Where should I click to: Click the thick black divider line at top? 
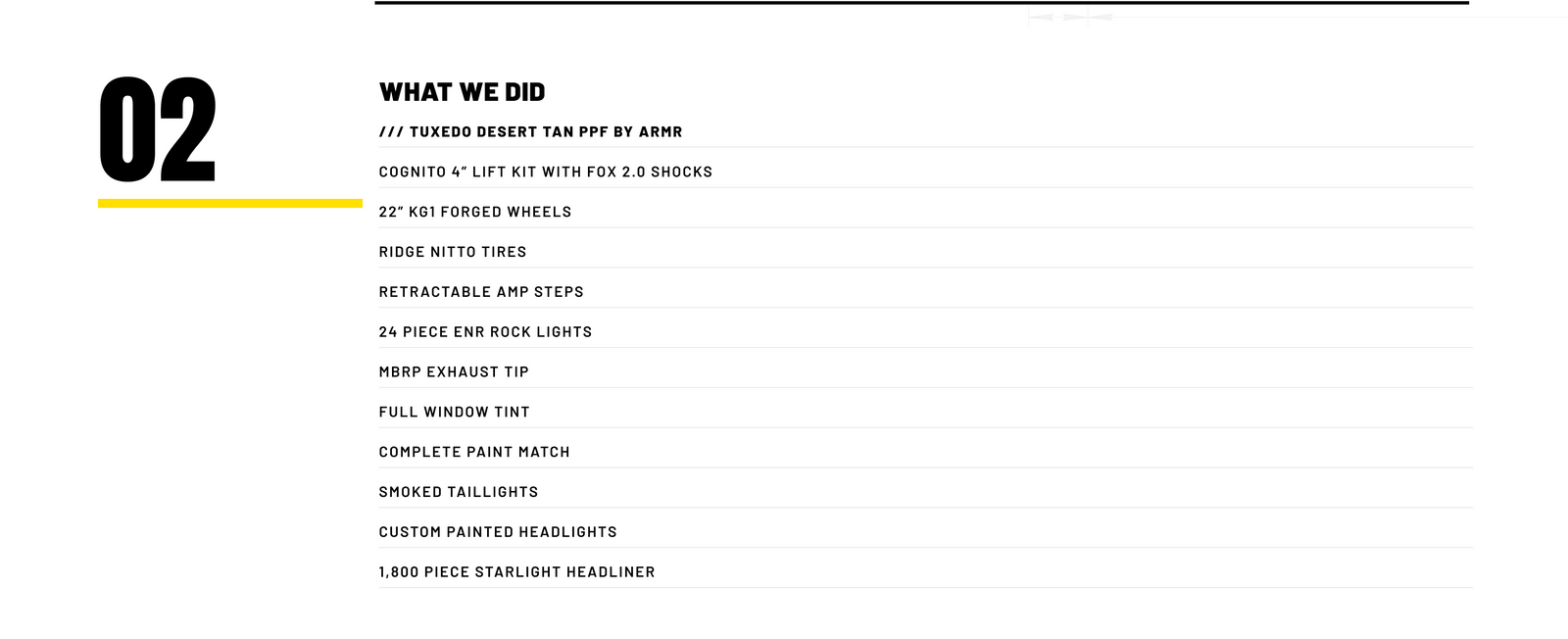coord(921,3)
